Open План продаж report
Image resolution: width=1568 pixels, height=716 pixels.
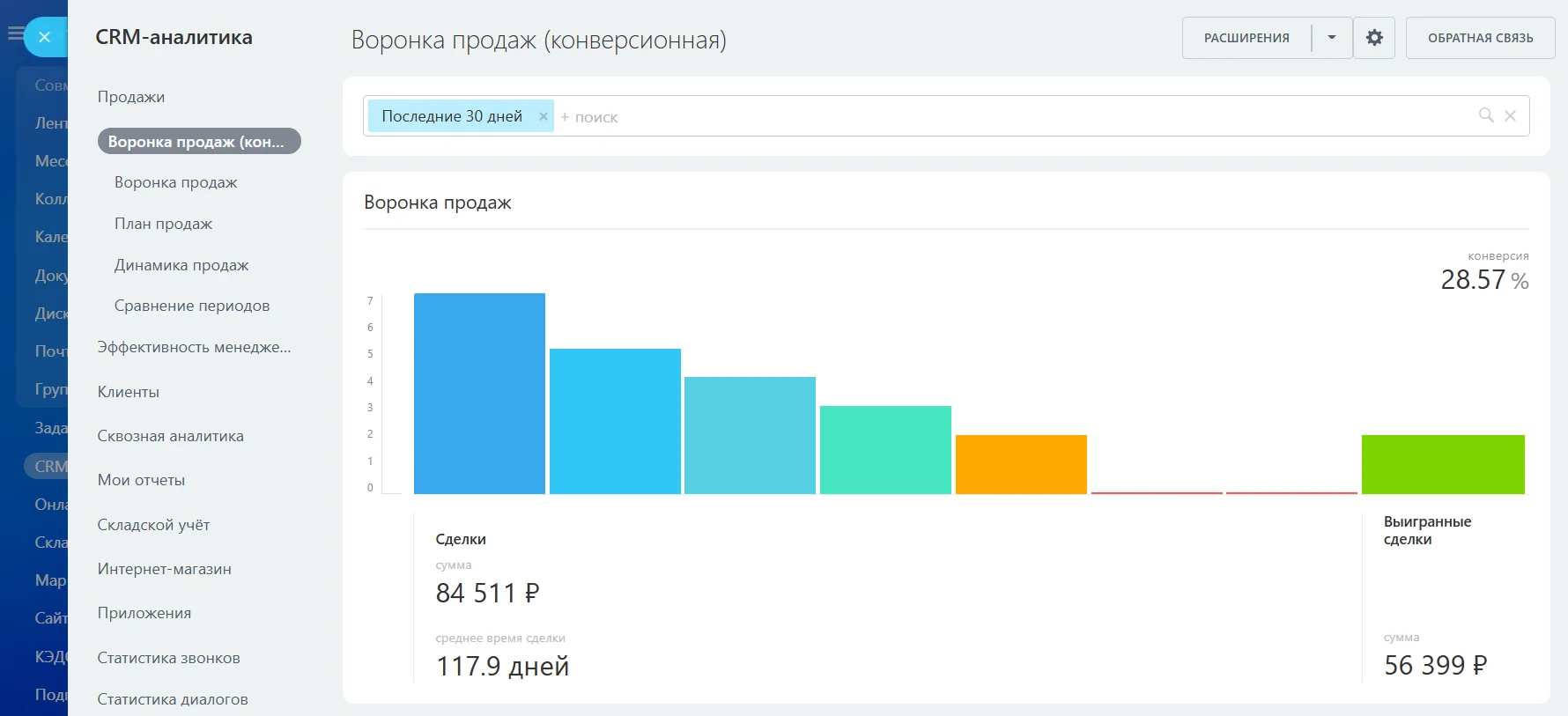point(164,224)
